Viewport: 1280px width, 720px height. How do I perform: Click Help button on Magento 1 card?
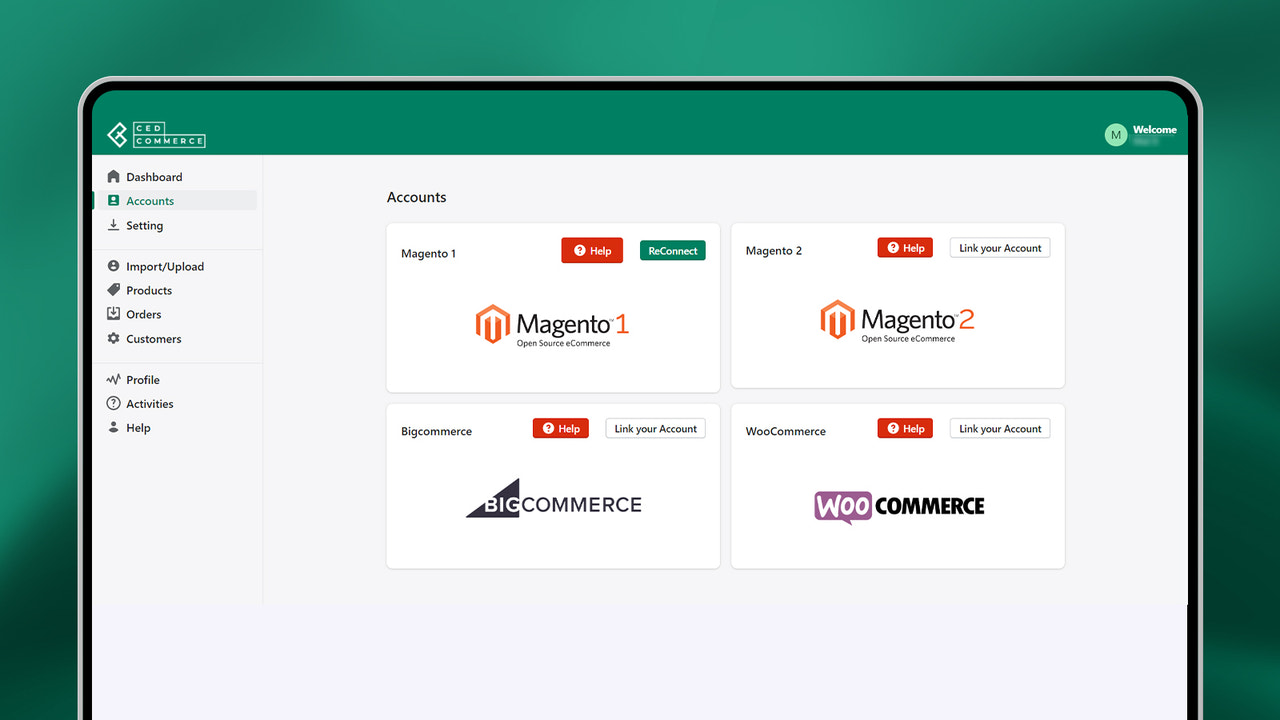592,251
